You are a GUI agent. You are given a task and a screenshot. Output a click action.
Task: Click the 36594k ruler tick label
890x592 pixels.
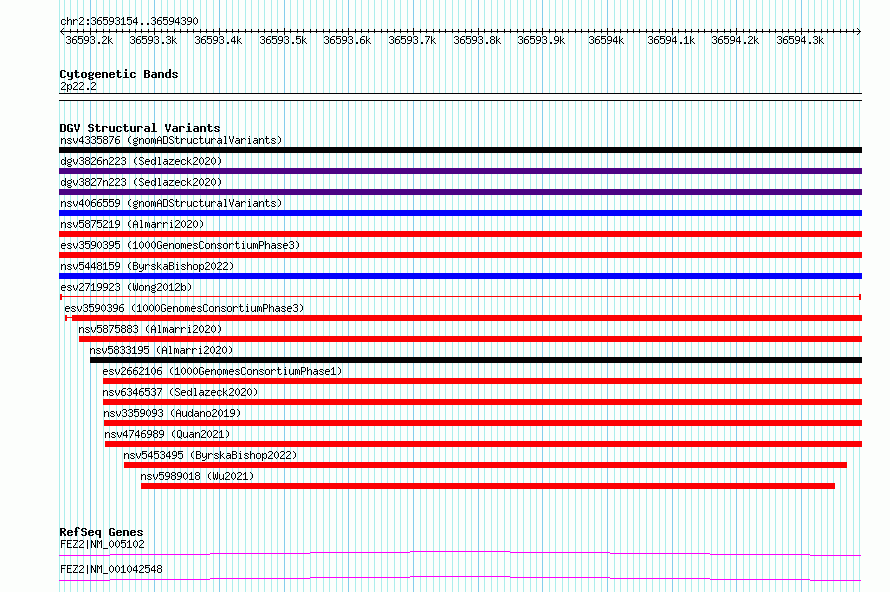click(606, 40)
